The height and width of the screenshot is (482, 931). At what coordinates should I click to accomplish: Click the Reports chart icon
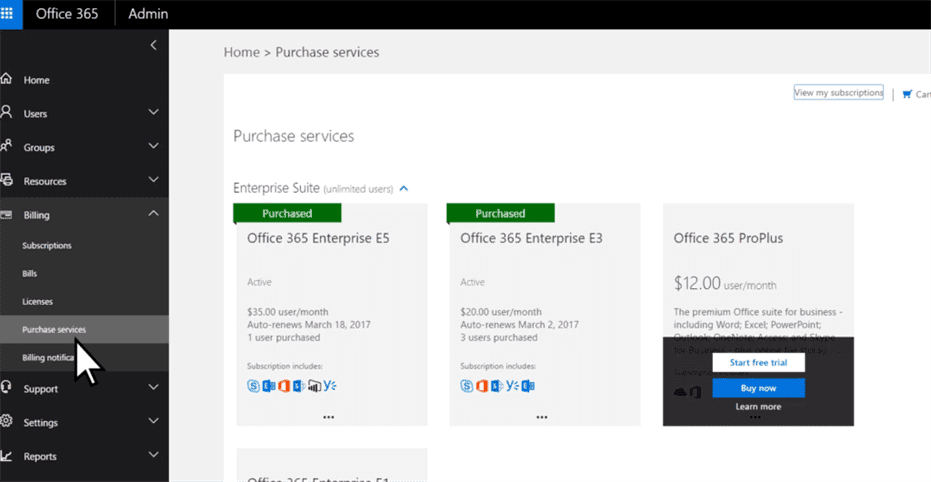click(x=6, y=456)
